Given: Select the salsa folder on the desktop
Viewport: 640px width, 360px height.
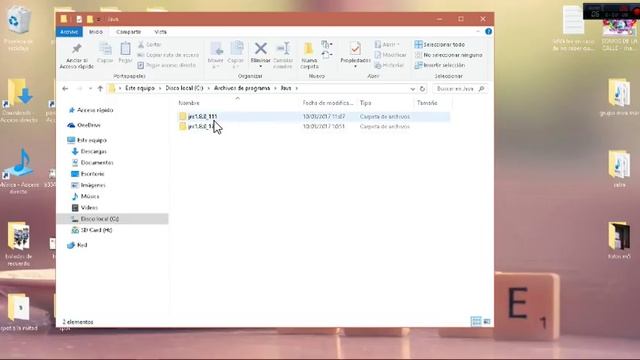Looking at the screenshot, I should tap(619, 169).
